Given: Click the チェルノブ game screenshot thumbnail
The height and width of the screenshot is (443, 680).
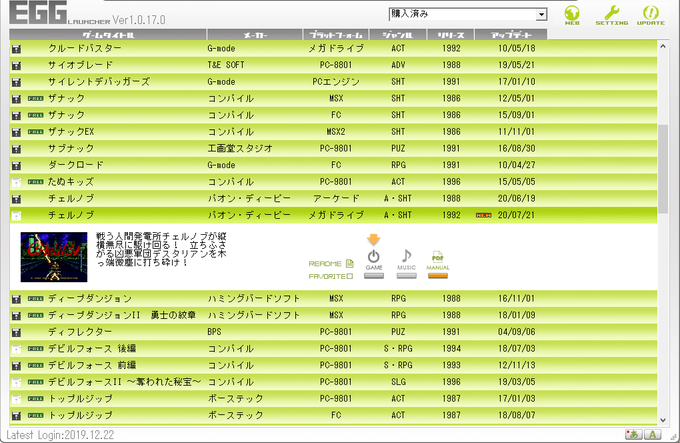Looking at the screenshot, I should (x=54, y=257).
